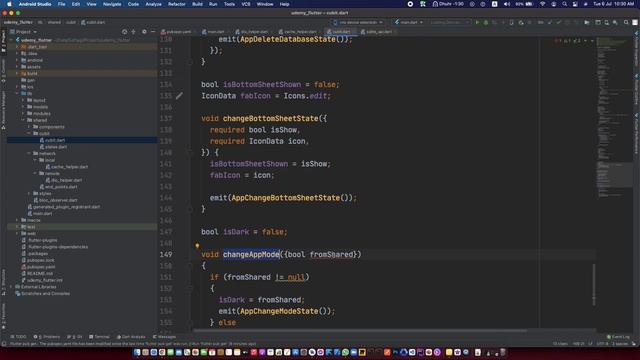Switch to the cache_helper.dart editor tab
The height and width of the screenshot is (360, 640).
[298, 31]
